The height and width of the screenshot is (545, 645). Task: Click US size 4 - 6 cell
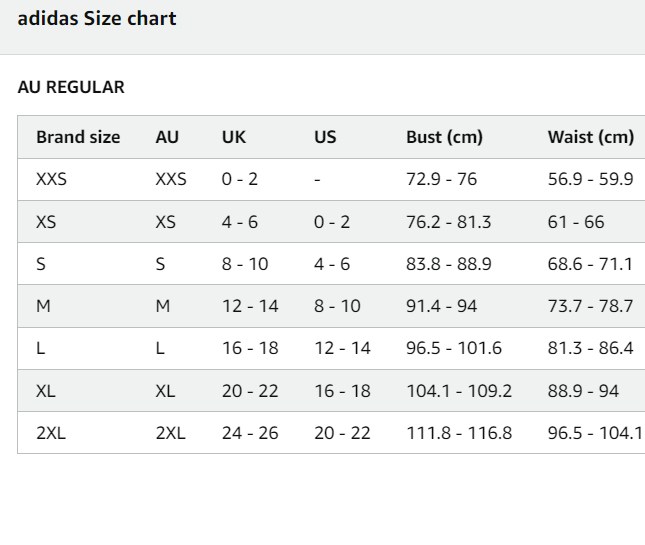pos(332,264)
